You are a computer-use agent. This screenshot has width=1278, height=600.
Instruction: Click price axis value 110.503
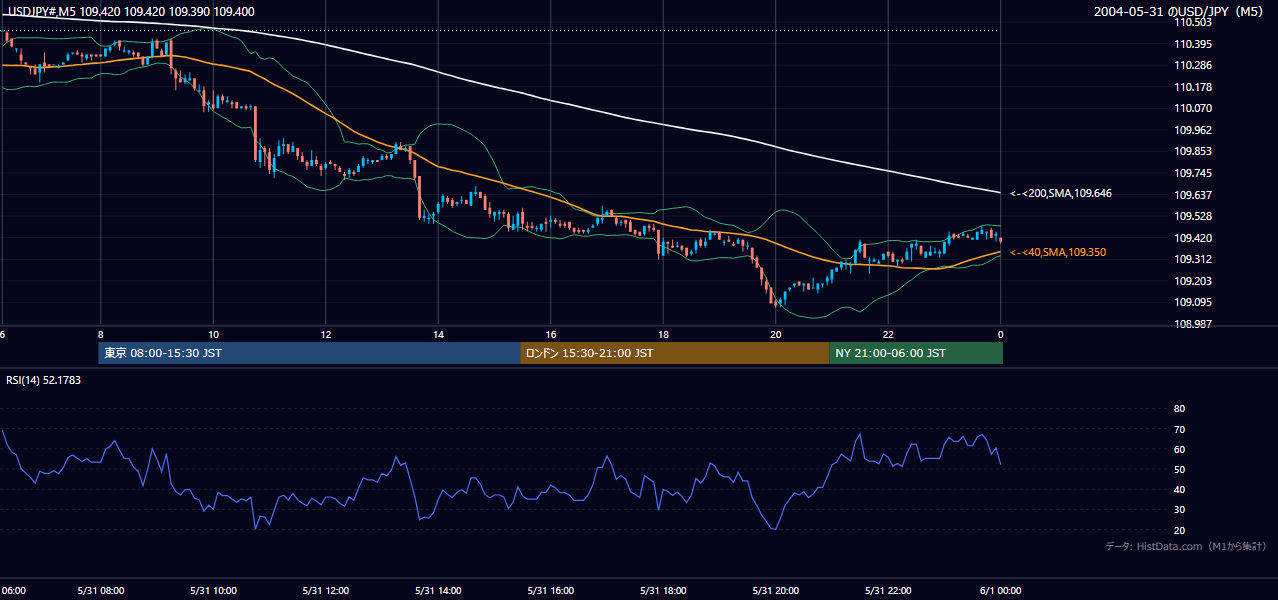click(x=1193, y=22)
